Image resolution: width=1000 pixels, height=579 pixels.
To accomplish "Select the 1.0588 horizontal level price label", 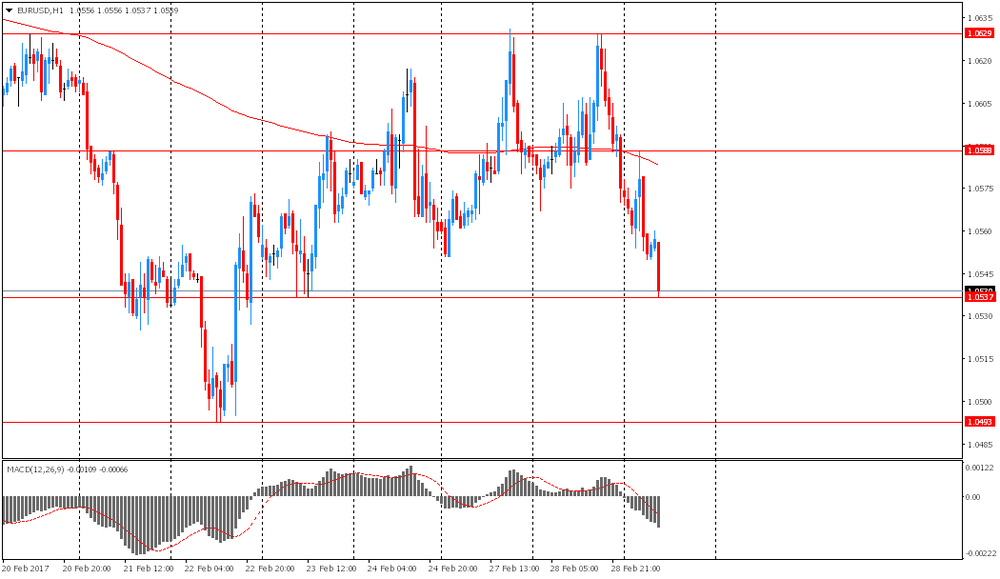I will click(x=980, y=150).
